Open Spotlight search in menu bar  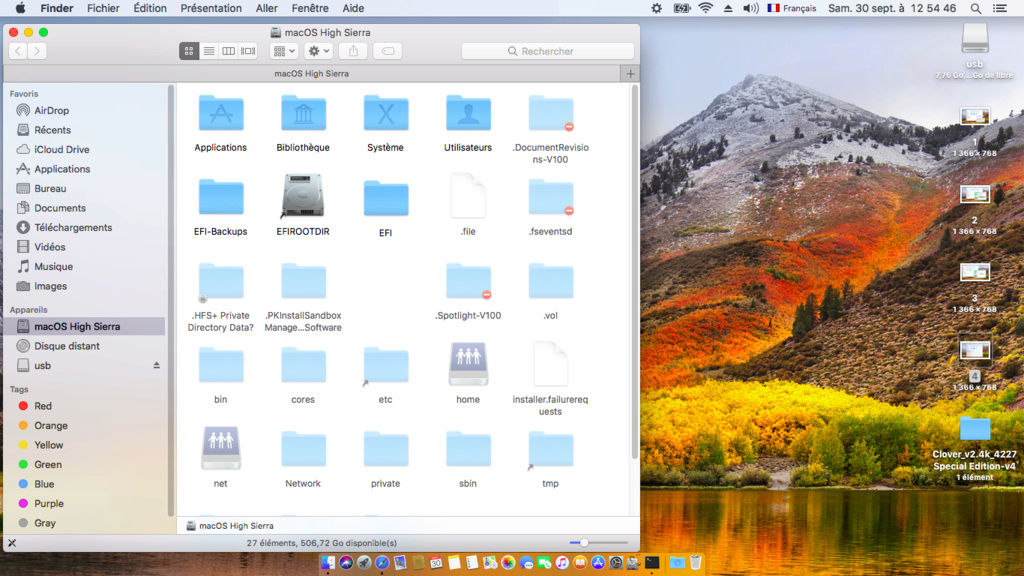pyautogui.click(x=976, y=8)
